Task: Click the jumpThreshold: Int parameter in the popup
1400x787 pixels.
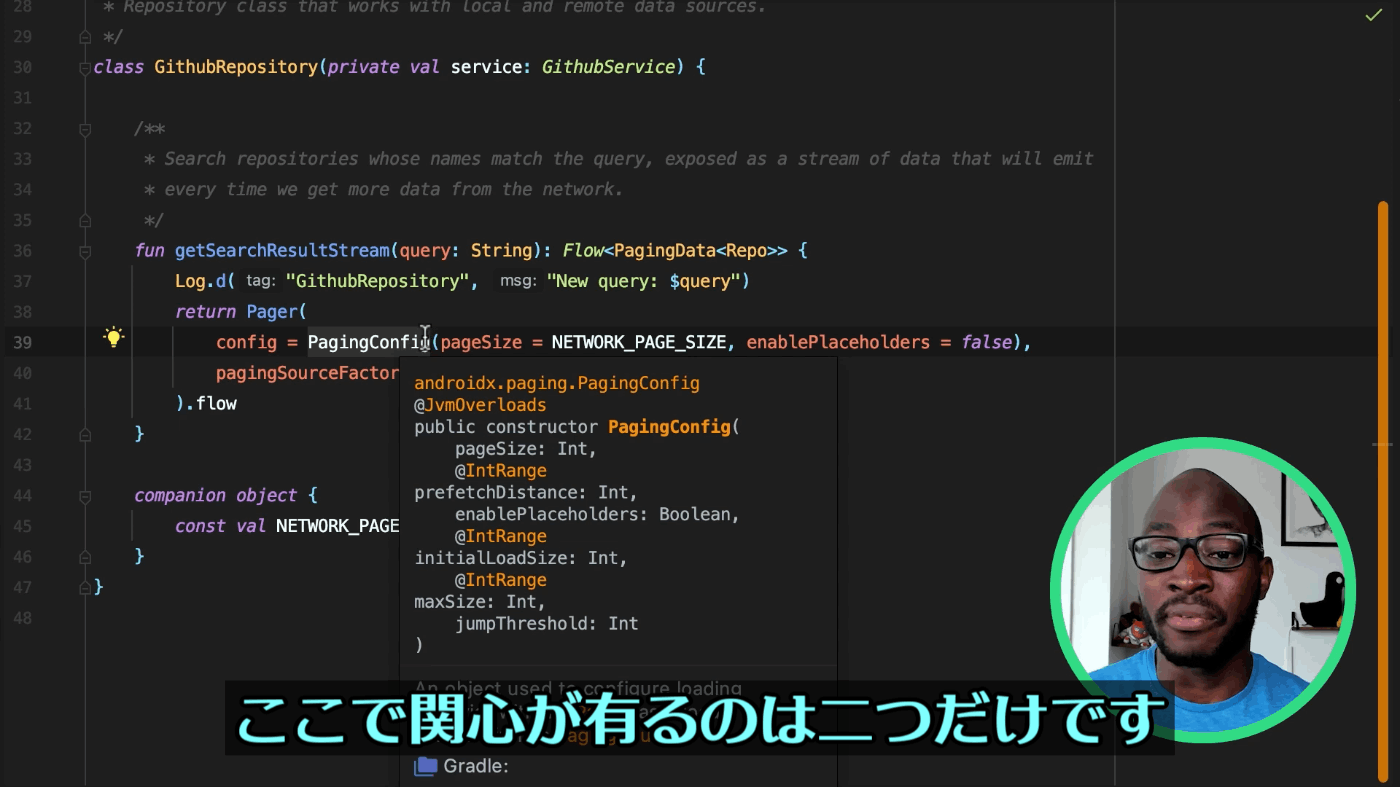Action: coord(546,624)
